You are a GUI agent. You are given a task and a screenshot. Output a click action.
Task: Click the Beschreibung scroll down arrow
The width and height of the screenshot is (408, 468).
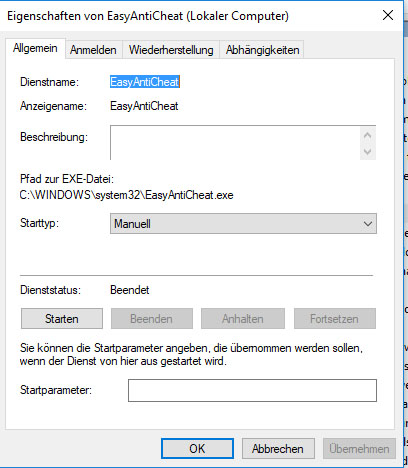(368, 152)
